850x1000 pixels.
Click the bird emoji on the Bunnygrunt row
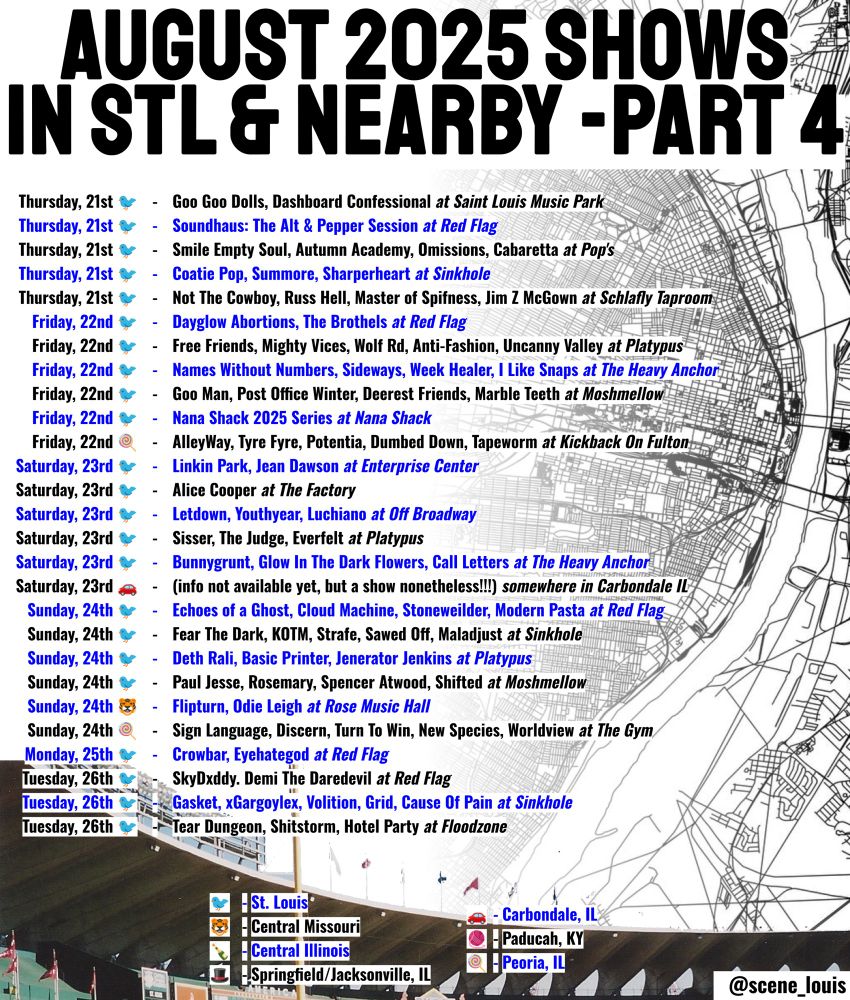point(128,562)
